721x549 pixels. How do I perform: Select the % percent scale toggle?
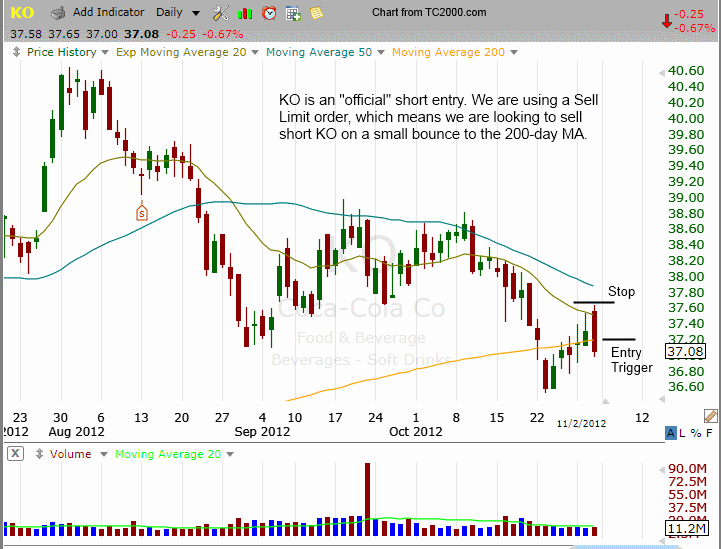696,433
